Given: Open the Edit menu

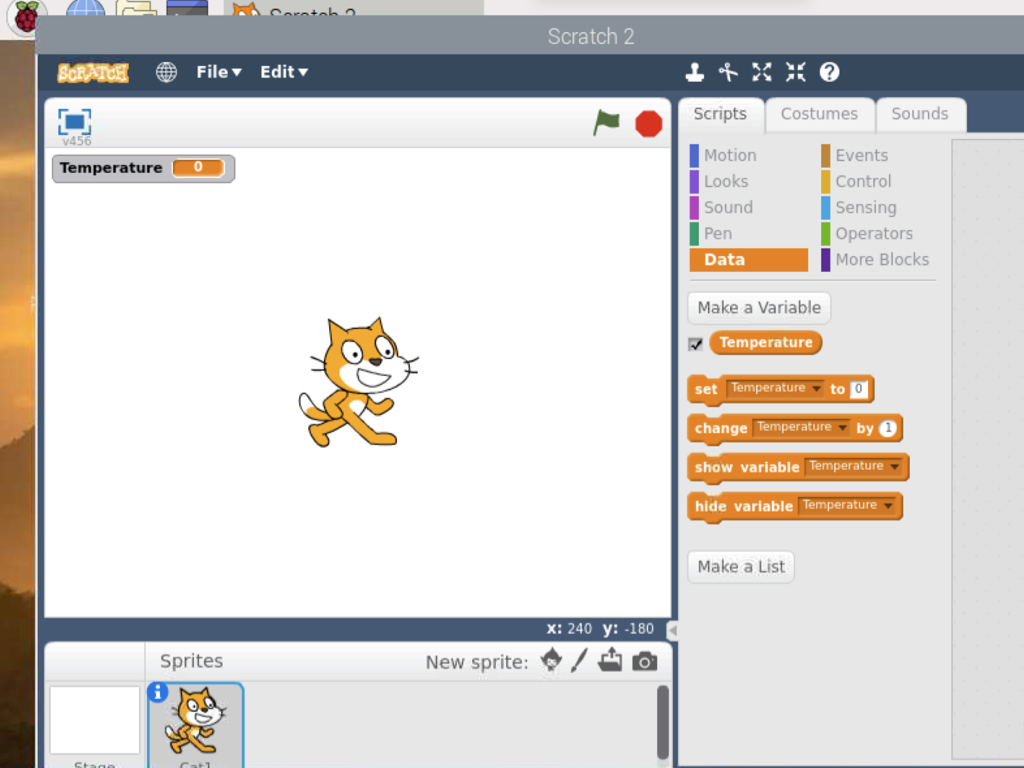Looking at the screenshot, I should point(283,72).
